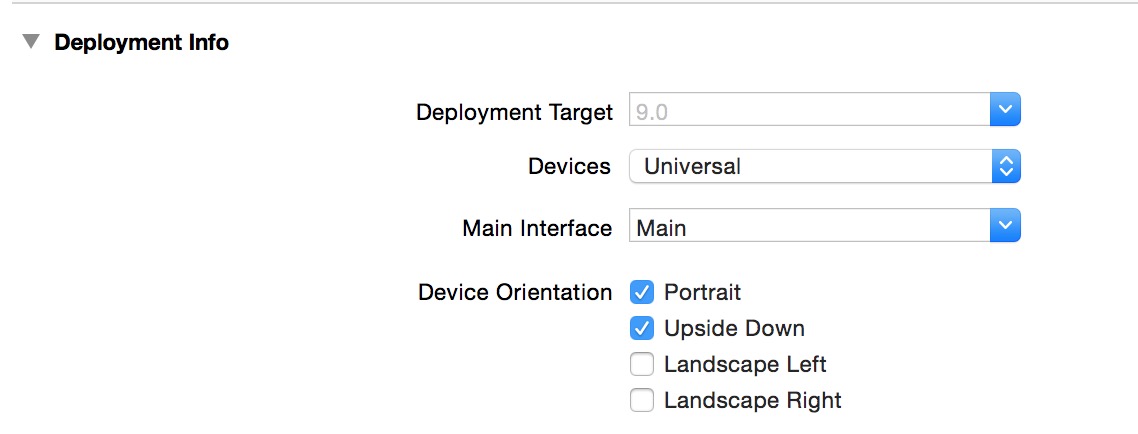The height and width of the screenshot is (434, 1138).
Task: Click the Main Interface field label
Action: 537,228
